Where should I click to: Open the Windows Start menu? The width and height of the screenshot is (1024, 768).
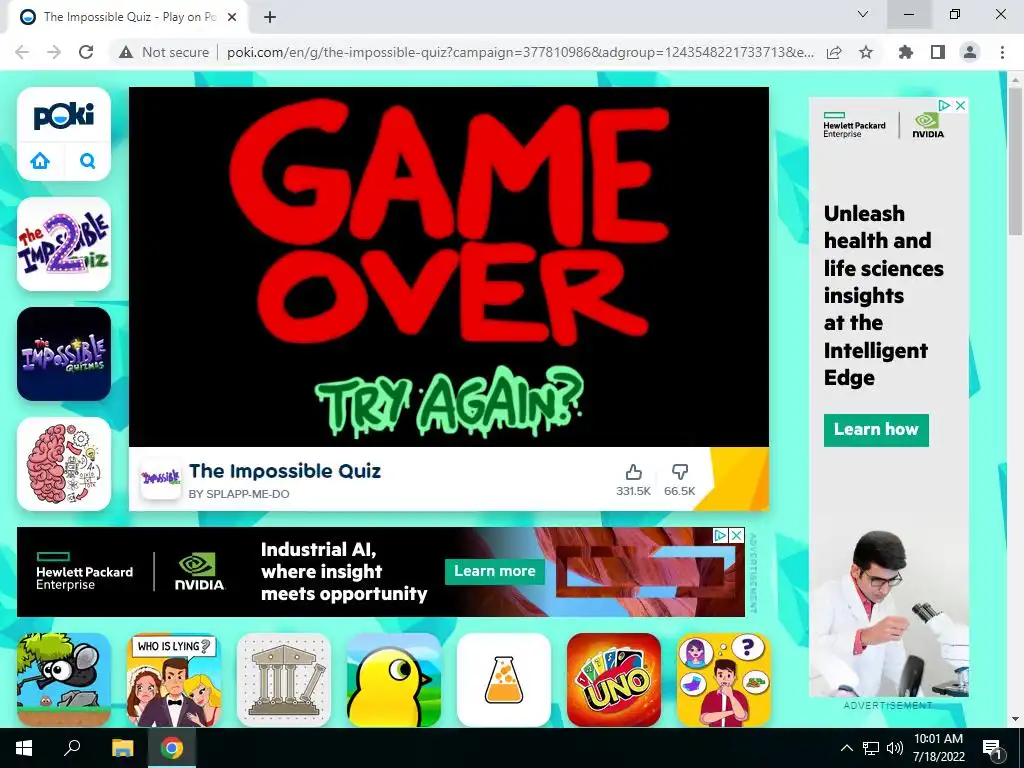pyautogui.click(x=24, y=748)
